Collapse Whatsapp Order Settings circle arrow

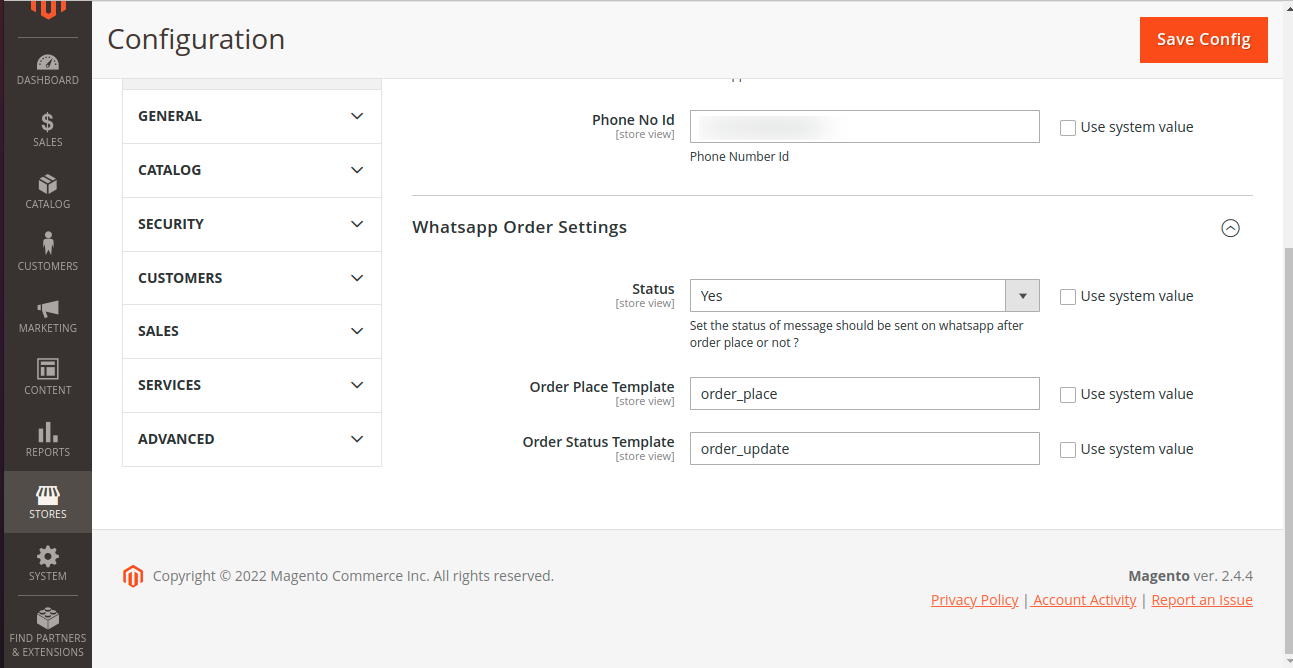click(1230, 228)
